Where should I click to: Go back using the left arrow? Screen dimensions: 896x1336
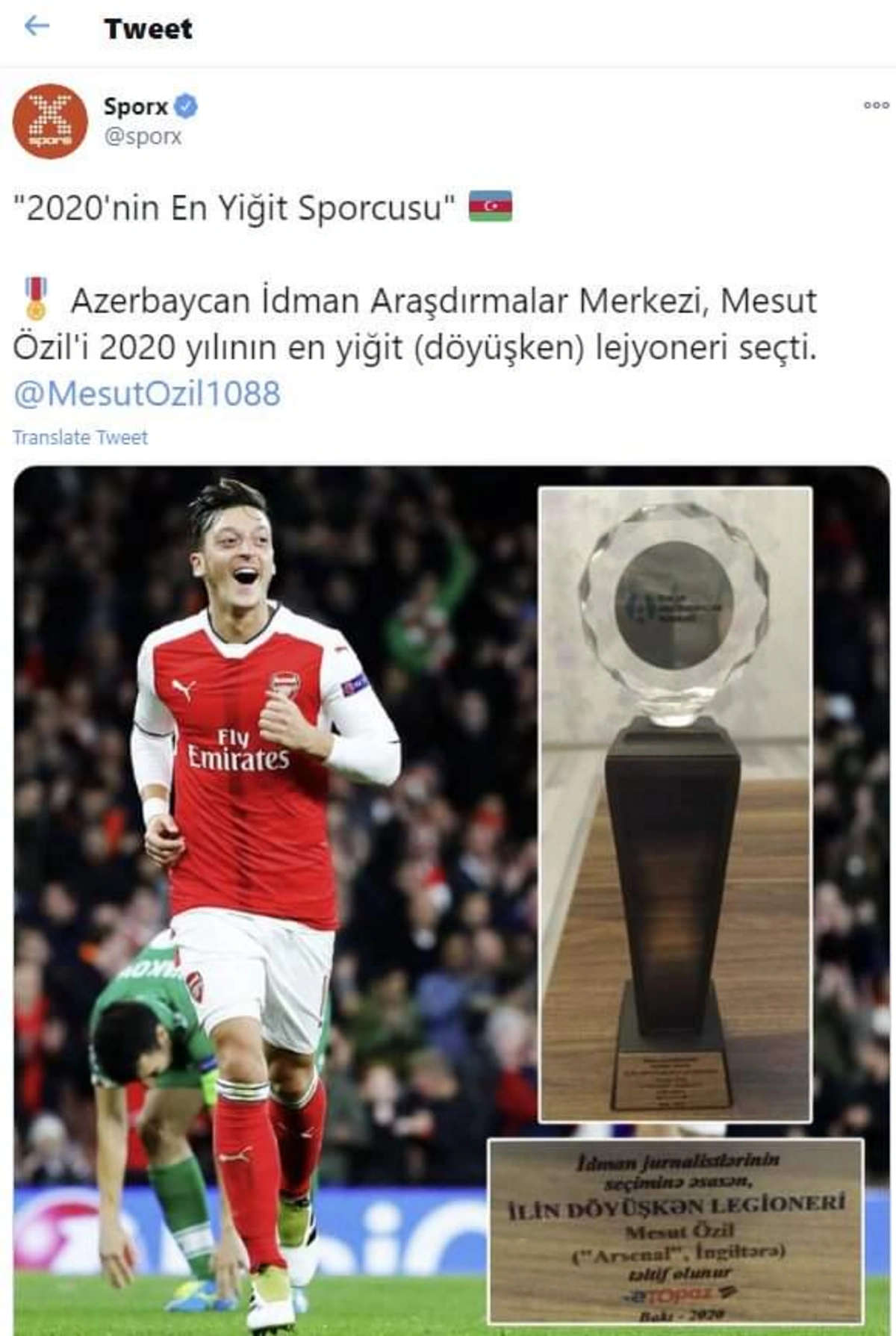tap(37, 27)
